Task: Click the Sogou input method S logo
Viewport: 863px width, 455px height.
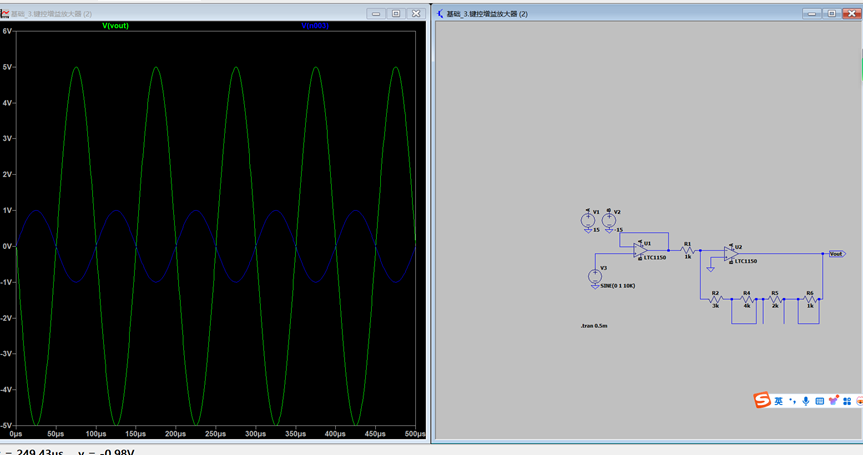Action: tap(762, 400)
